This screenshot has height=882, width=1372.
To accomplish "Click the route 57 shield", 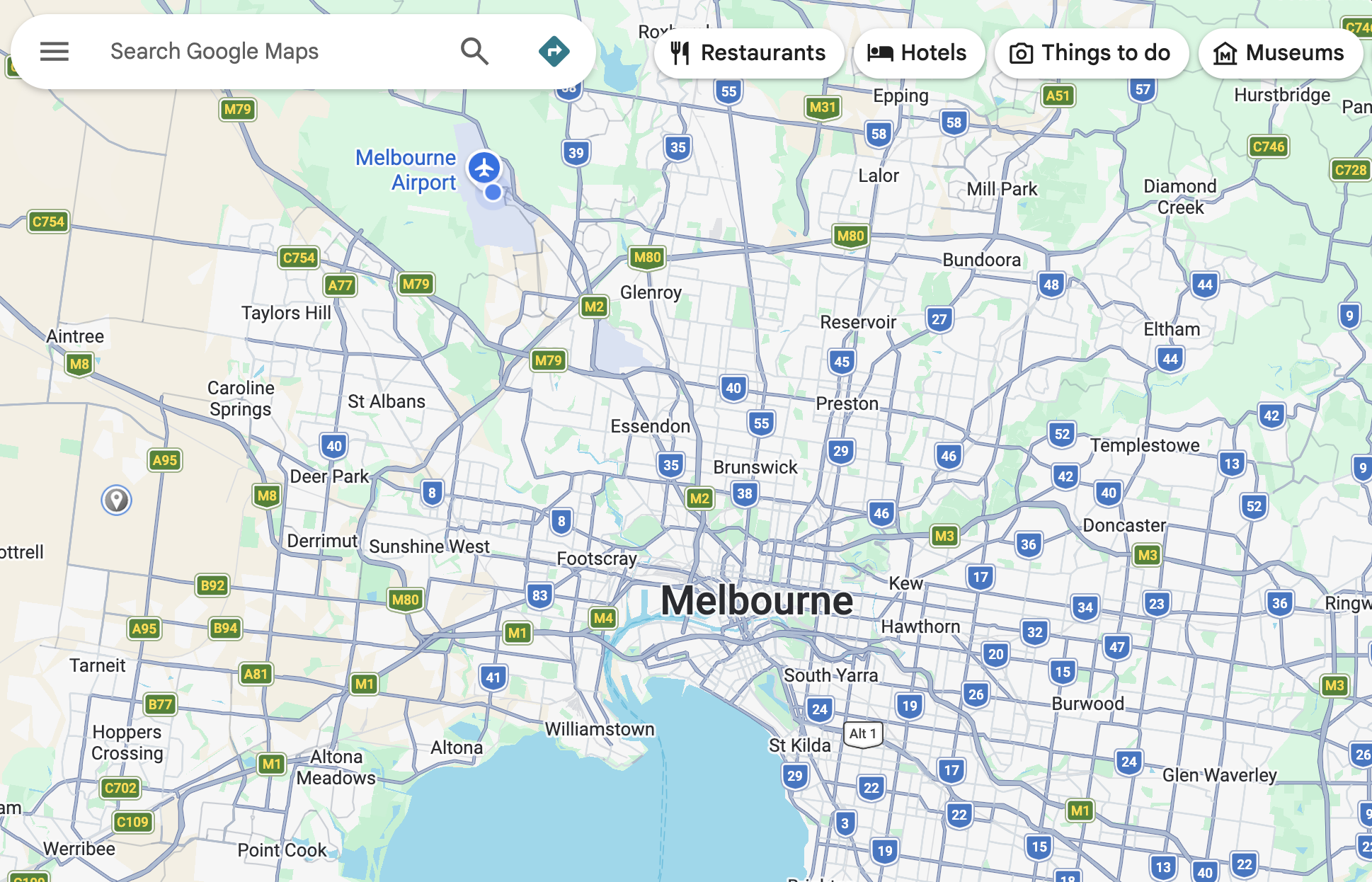I will 1143,89.
